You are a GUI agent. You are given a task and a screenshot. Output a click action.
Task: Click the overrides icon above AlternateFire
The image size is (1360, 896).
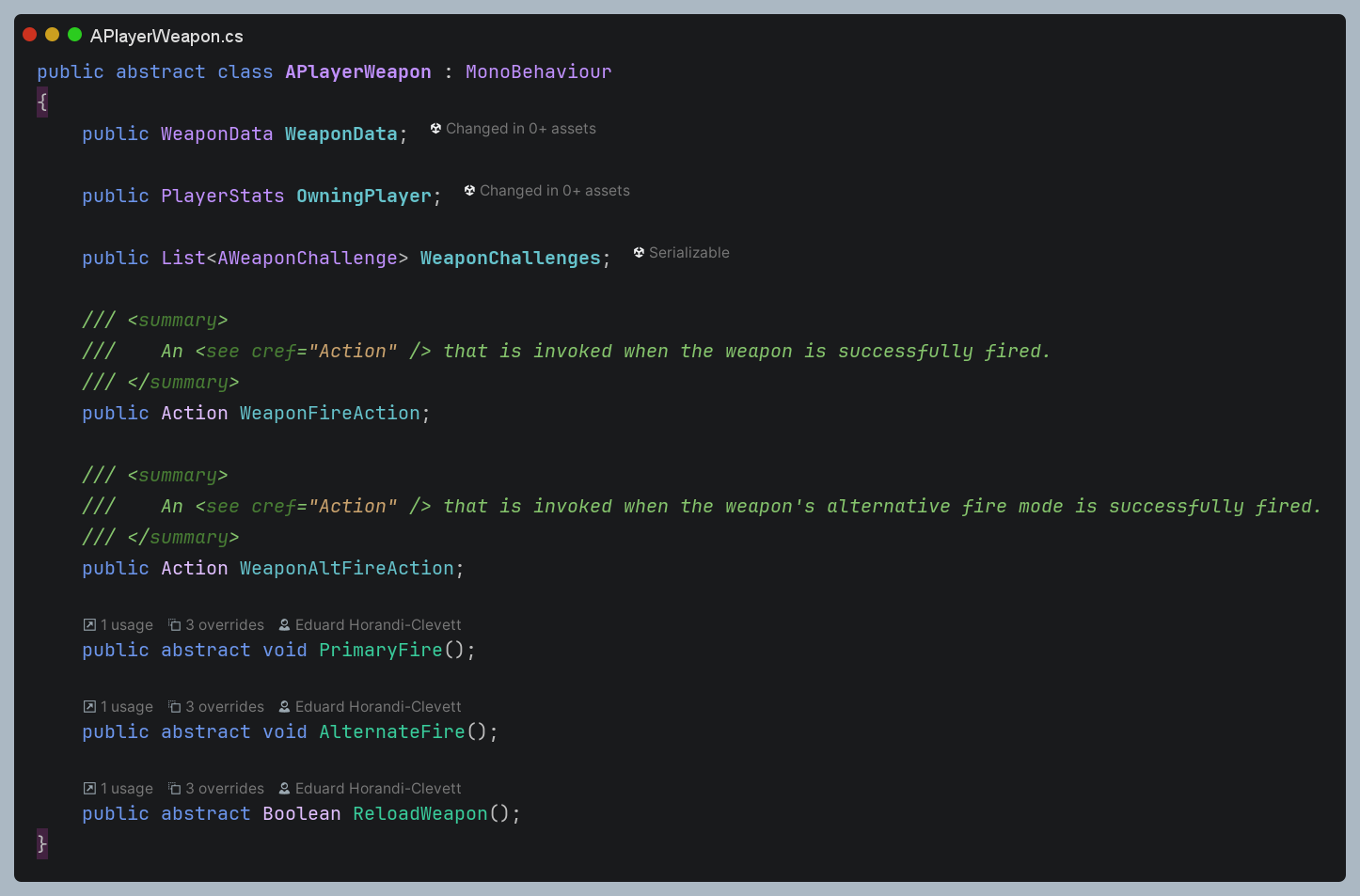pyautogui.click(x=174, y=707)
